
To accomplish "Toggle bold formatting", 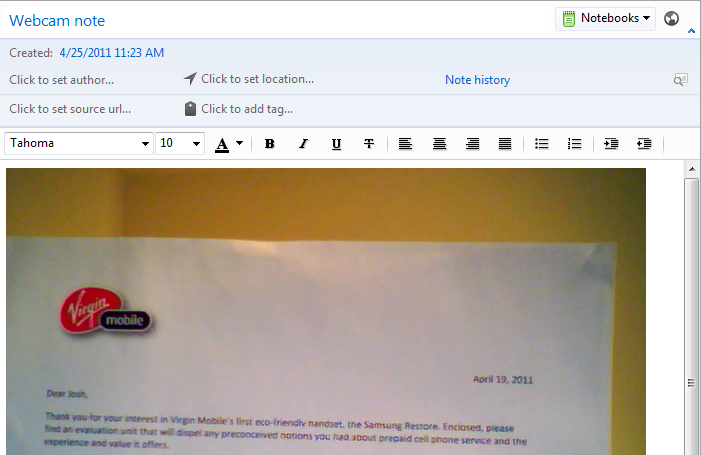I will [x=270, y=144].
